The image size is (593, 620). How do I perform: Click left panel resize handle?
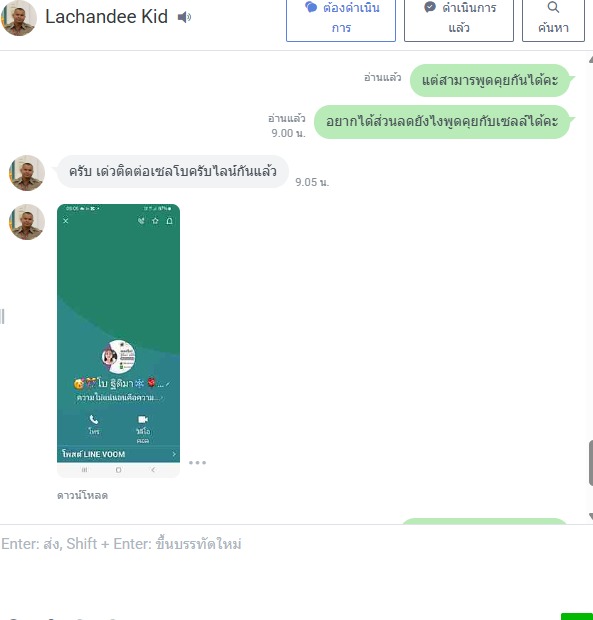coord(2,317)
